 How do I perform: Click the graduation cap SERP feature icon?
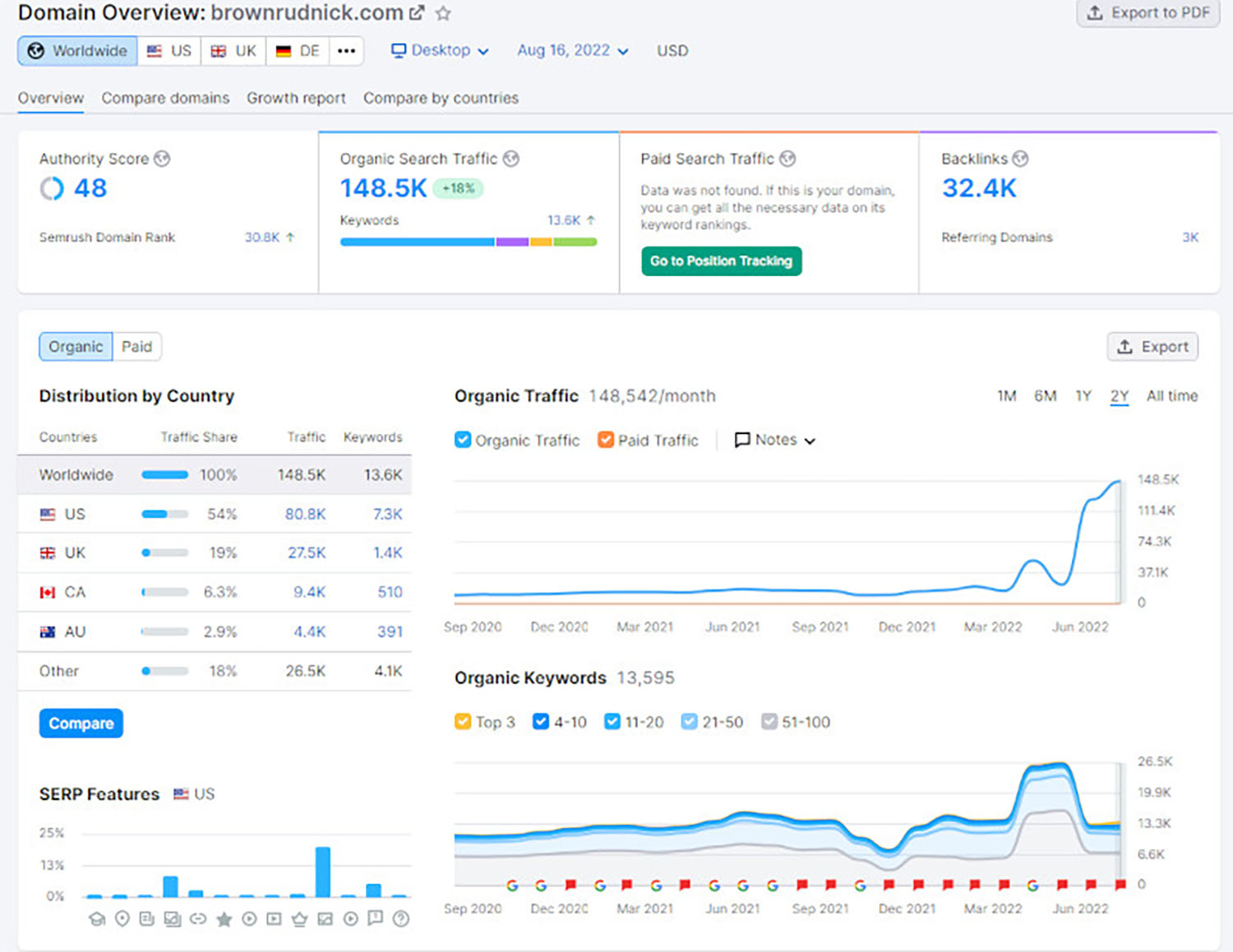point(96,919)
